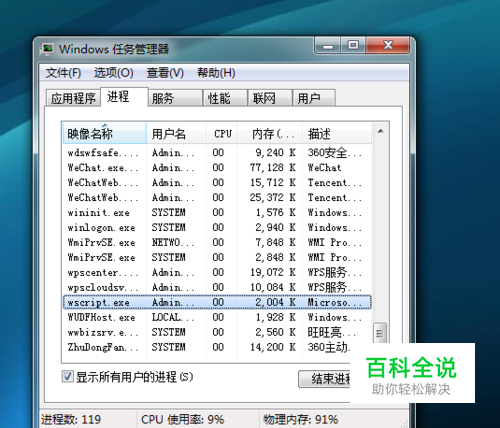Minimize the Task Manager window
Viewport: 500px width, 428px height.
click(x=328, y=46)
